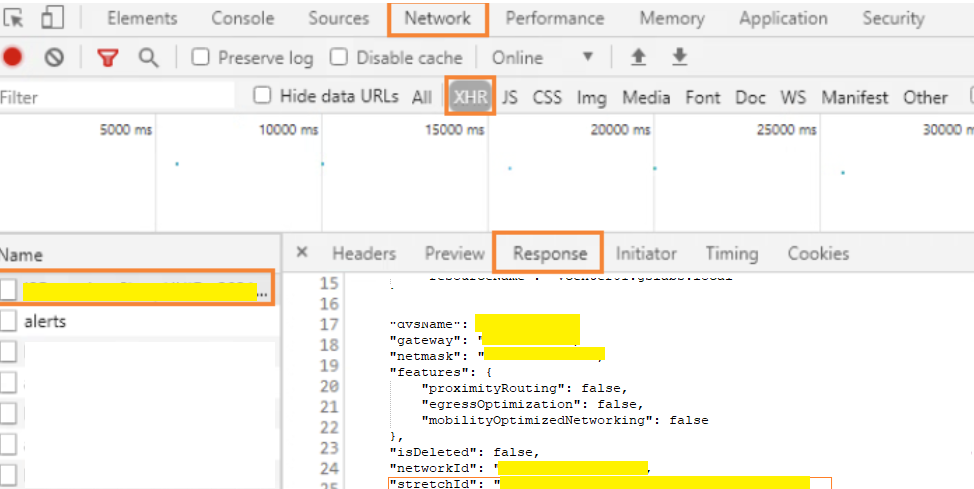The height and width of the screenshot is (489, 974).
Task: Click the import HAR upload arrow
Action: (x=638, y=57)
